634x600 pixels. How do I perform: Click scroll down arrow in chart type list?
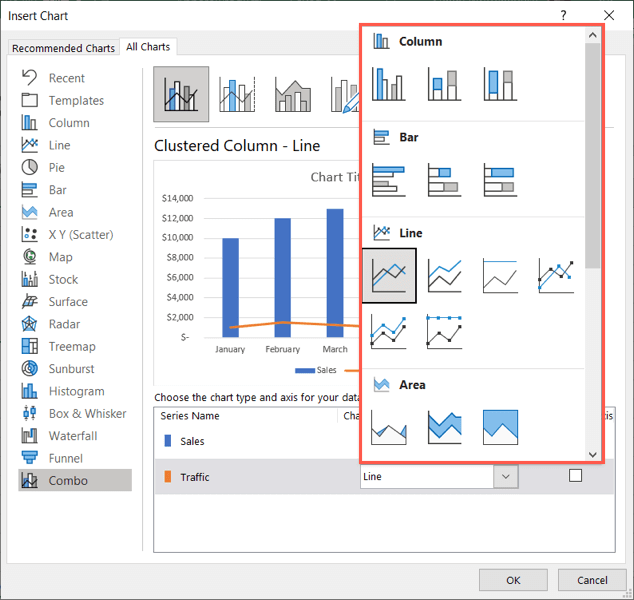(x=593, y=454)
